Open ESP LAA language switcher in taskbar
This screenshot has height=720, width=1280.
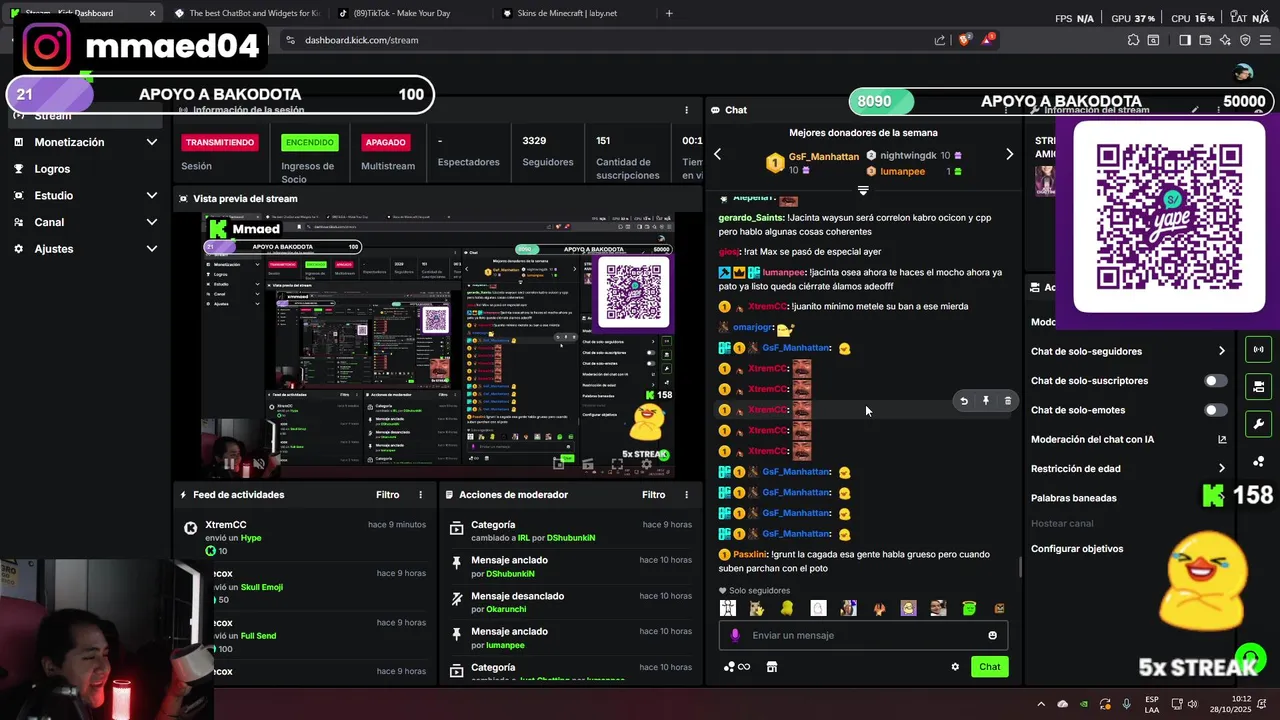[1152, 704]
